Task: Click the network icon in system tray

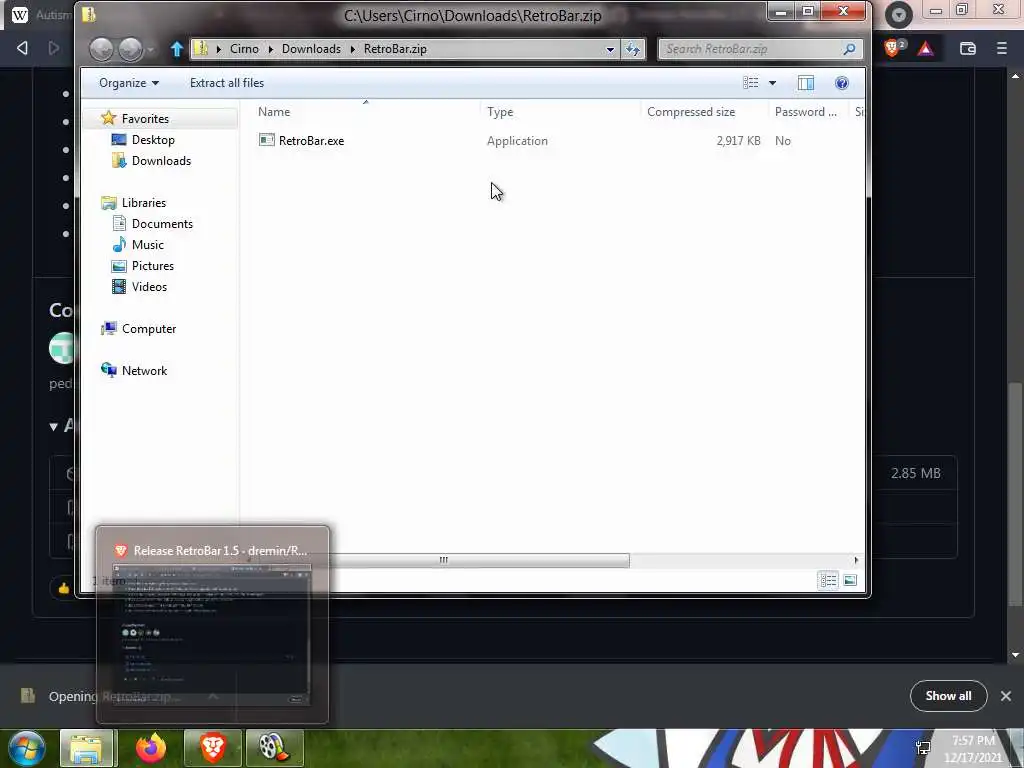Action: pyautogui.click(x=923, y=748)
